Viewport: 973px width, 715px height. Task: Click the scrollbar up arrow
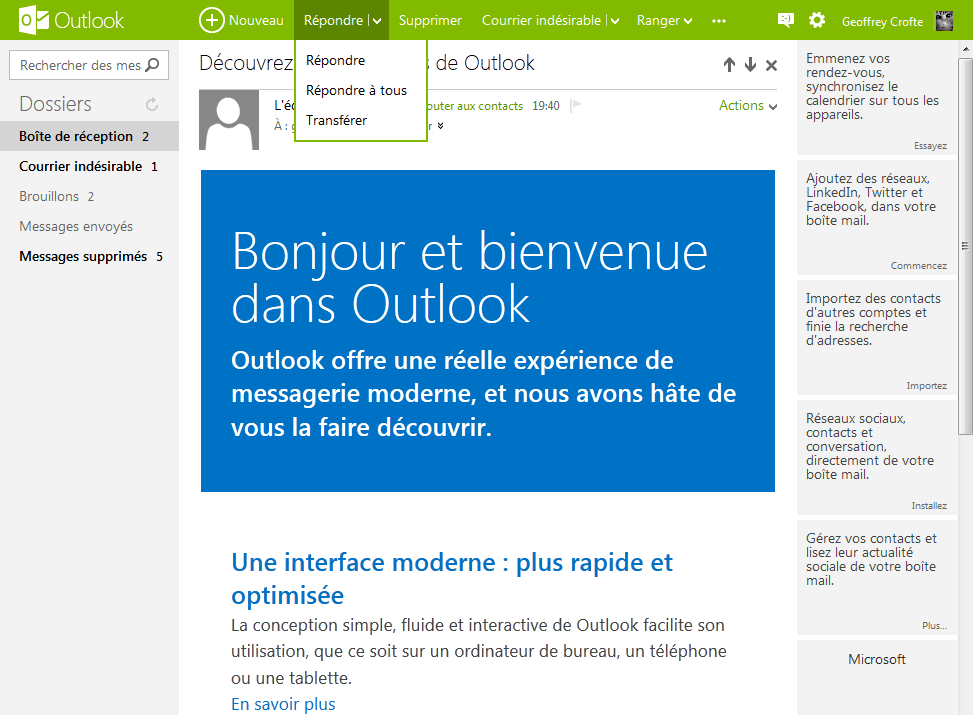pyautogui.click(x=965, y=48)
